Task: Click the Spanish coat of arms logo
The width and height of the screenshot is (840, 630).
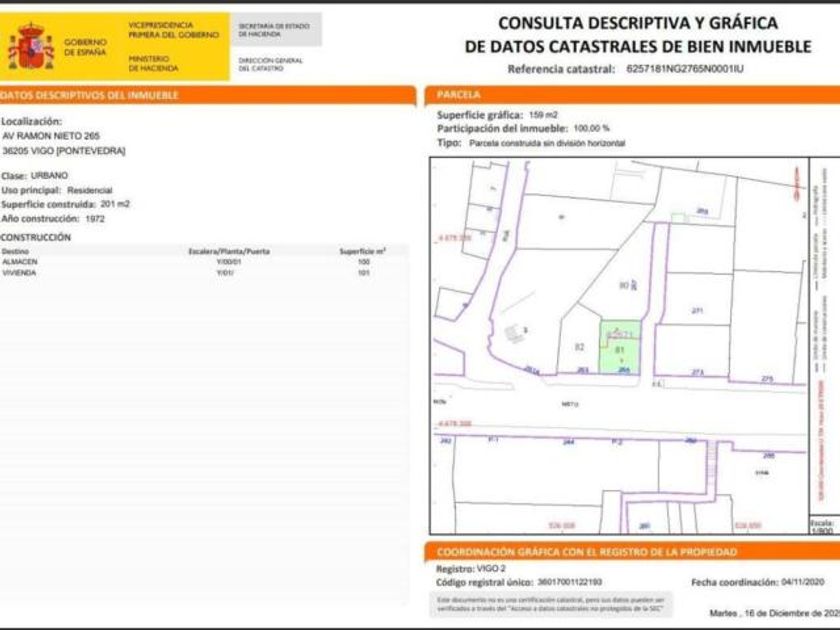Action: (31, 47)
